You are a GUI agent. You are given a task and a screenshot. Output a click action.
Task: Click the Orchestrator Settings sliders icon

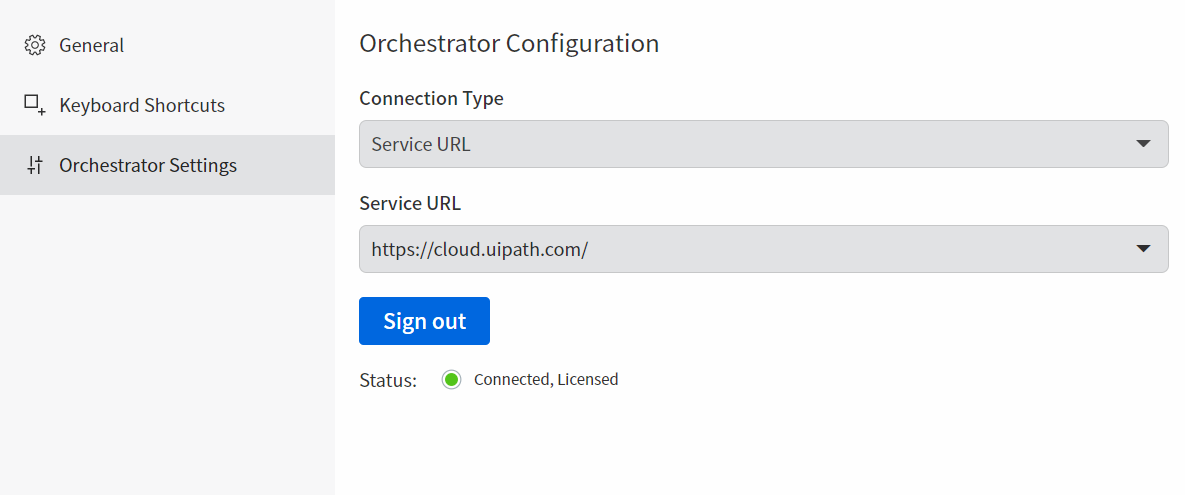click(35, 165)
